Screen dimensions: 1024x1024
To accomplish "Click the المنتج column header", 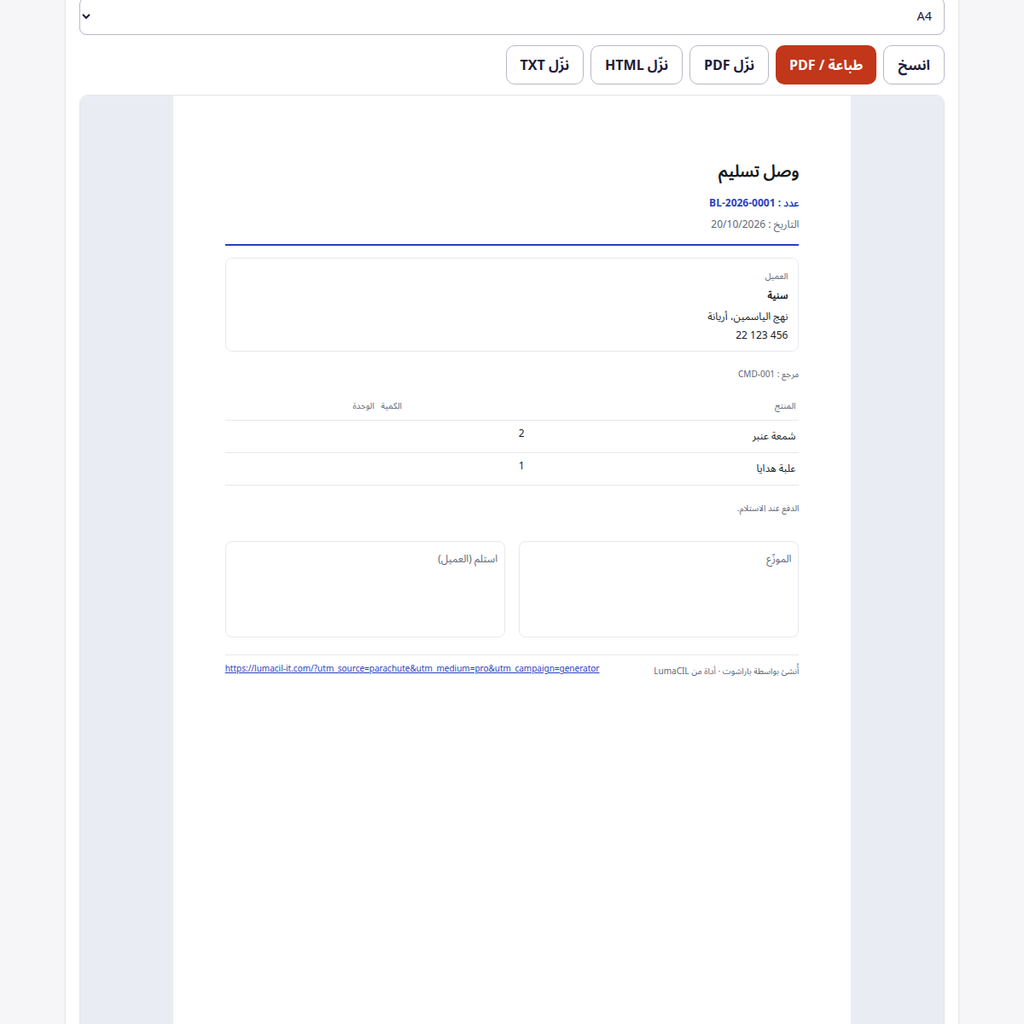I will pyautogui.click(x=784, y=406).
